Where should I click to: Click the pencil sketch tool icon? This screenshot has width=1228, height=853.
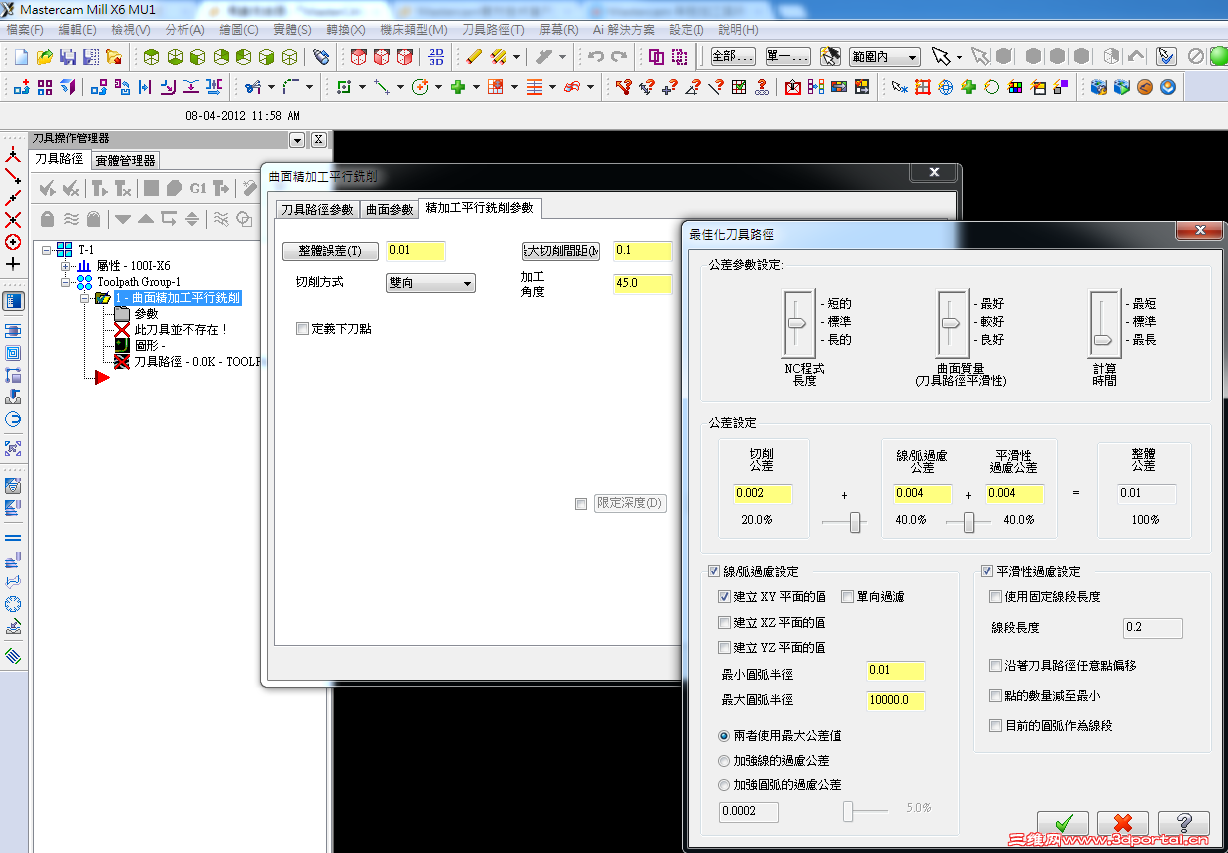click(x=474, y=57)
